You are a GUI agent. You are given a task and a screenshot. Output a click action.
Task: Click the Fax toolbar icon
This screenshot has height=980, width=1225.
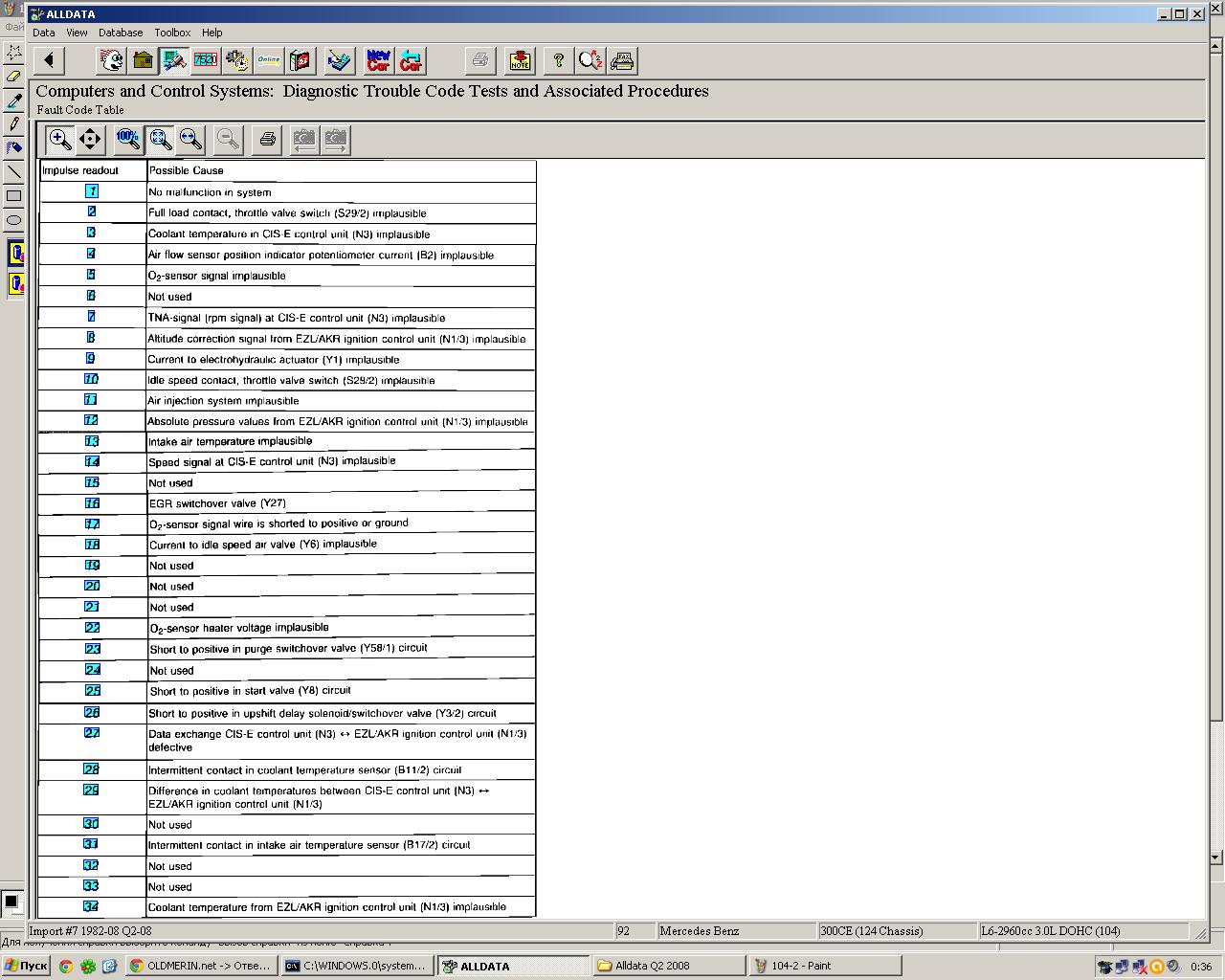(622, 60)
